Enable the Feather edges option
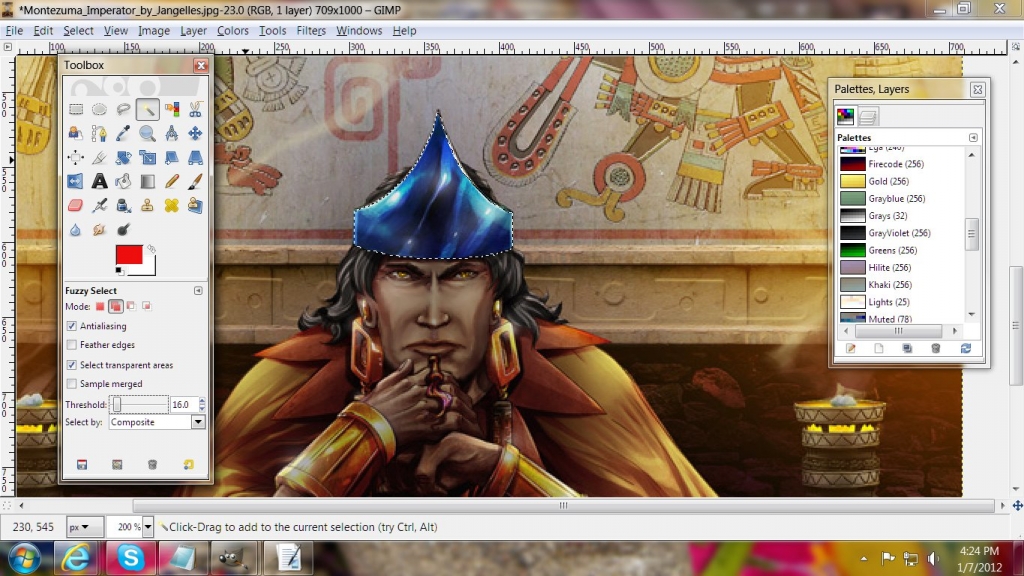 click(72, 345)
